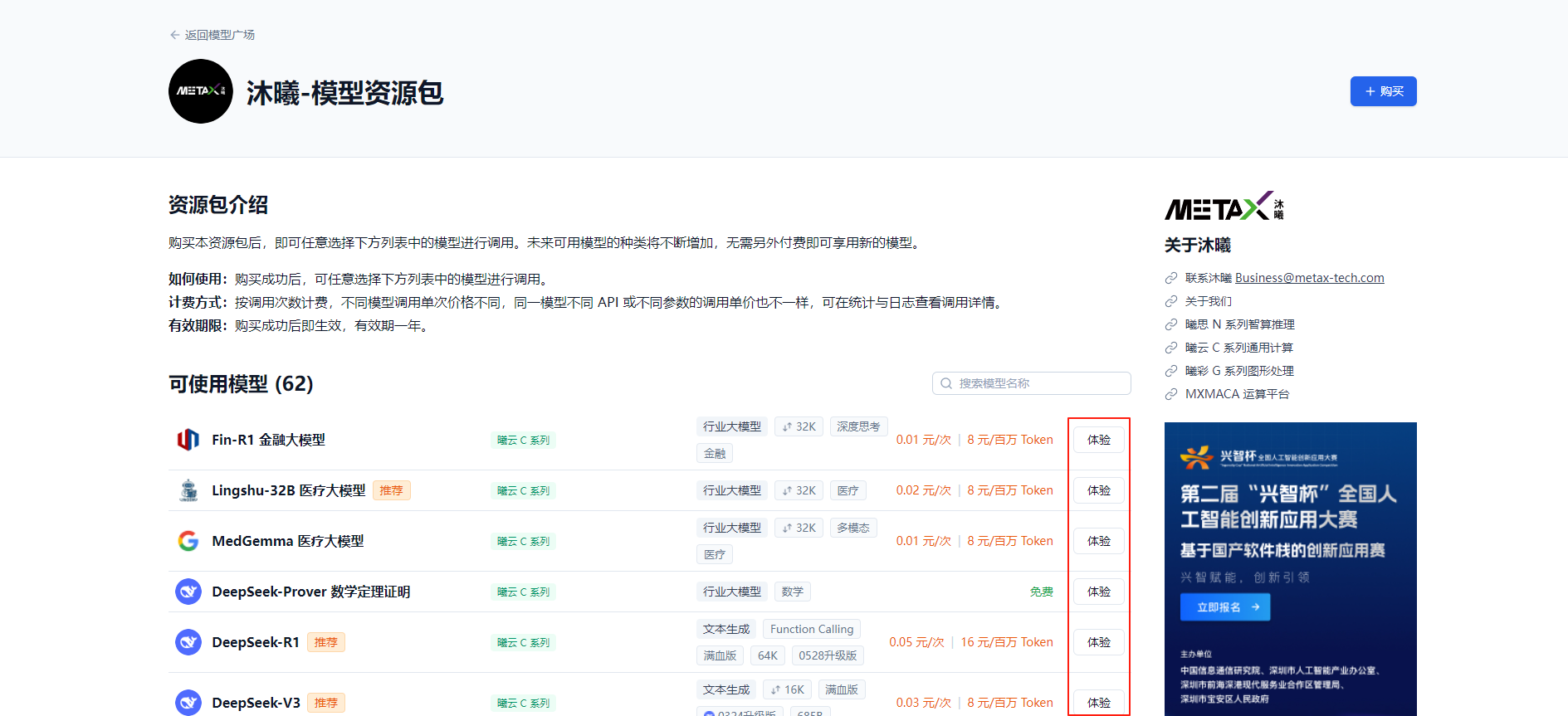Click the METAX sidebar brand logo
The height and width of the screenshot is (716, 1568).
[x=1224, y=207]
